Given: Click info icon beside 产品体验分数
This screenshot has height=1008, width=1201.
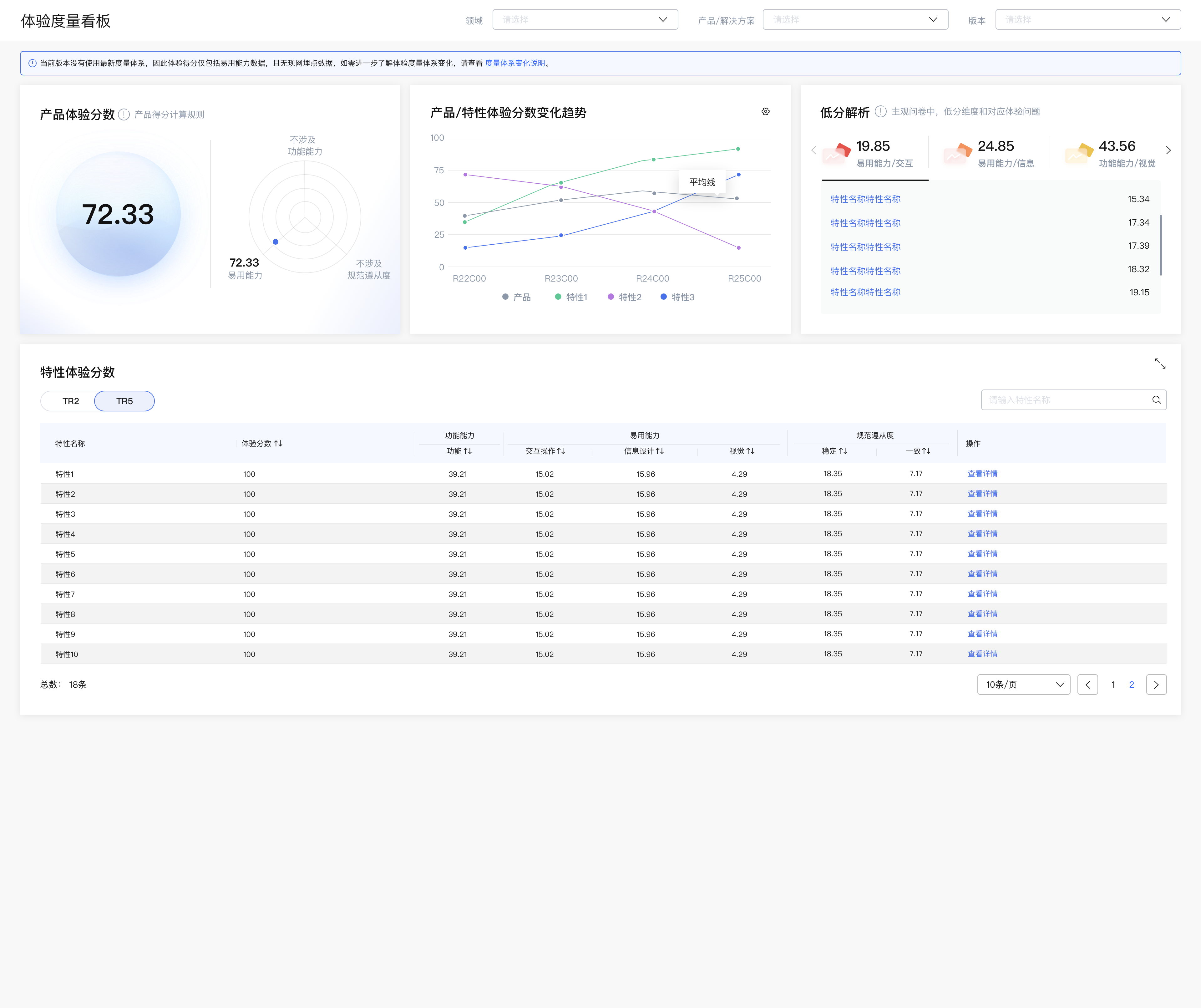Looking at the screenshot, I should pyautogui.click(x=124, y=115).
